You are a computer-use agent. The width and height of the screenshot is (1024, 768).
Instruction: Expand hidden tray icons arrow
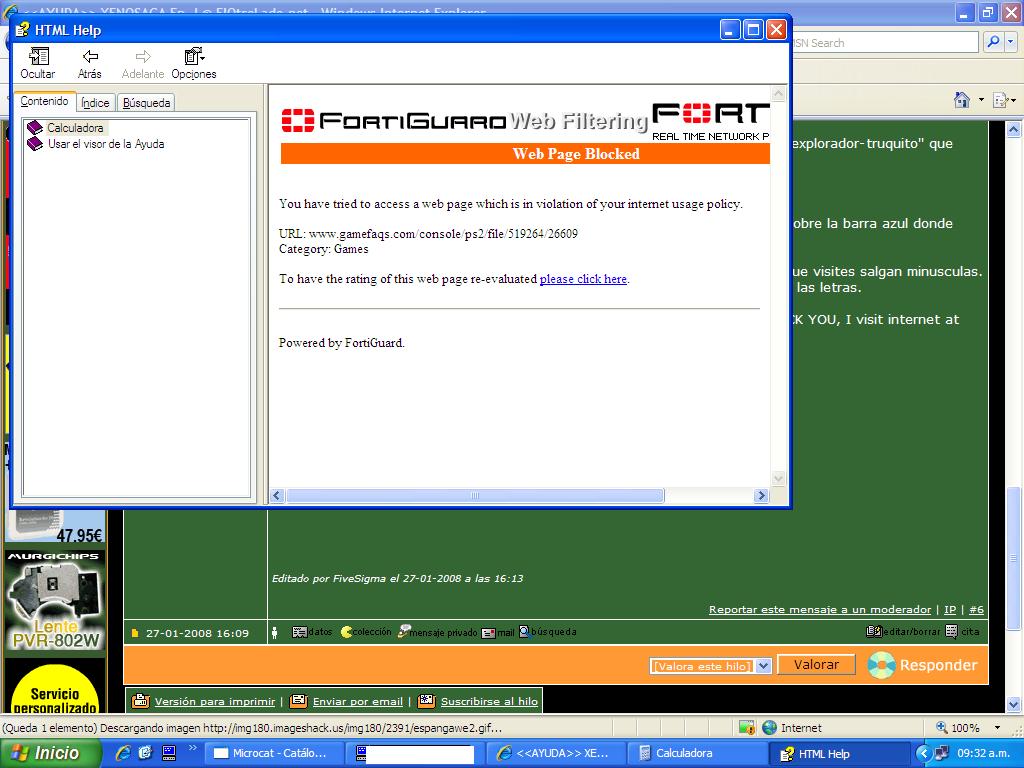click(x=923, y=753)
